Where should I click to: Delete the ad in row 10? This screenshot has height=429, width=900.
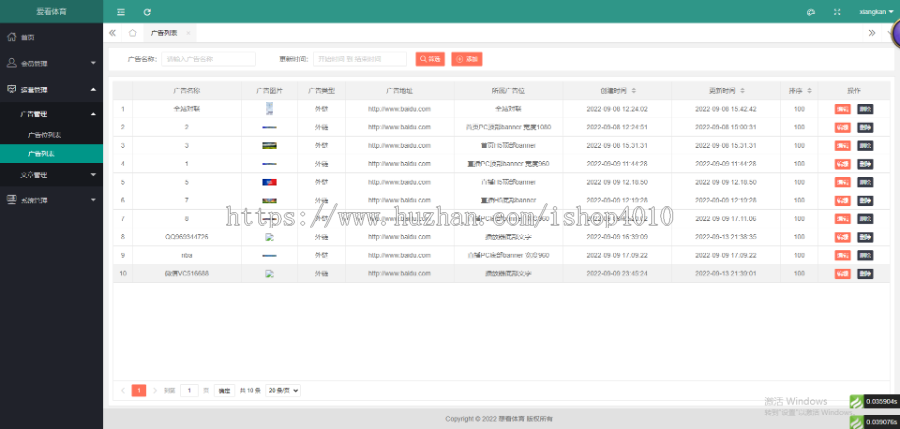[x=865, y=274]
